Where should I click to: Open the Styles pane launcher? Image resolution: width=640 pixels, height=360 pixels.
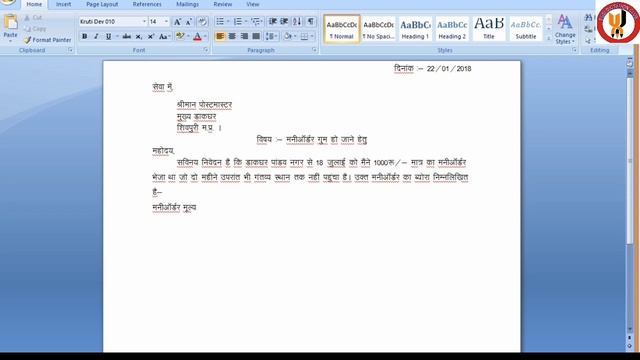click(x=574, y=50)
